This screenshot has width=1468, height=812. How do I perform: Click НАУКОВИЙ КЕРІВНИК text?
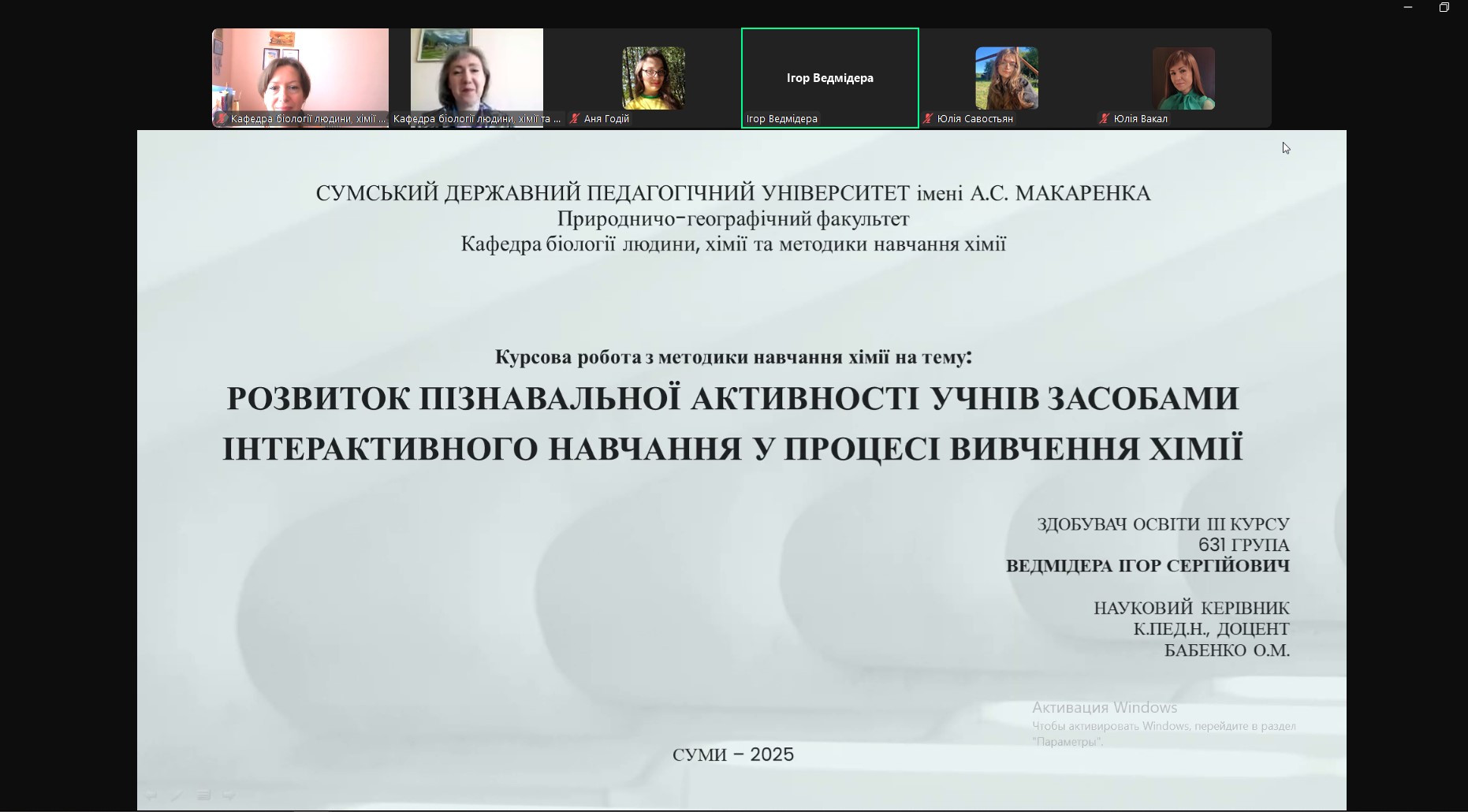click(1192, 609)
